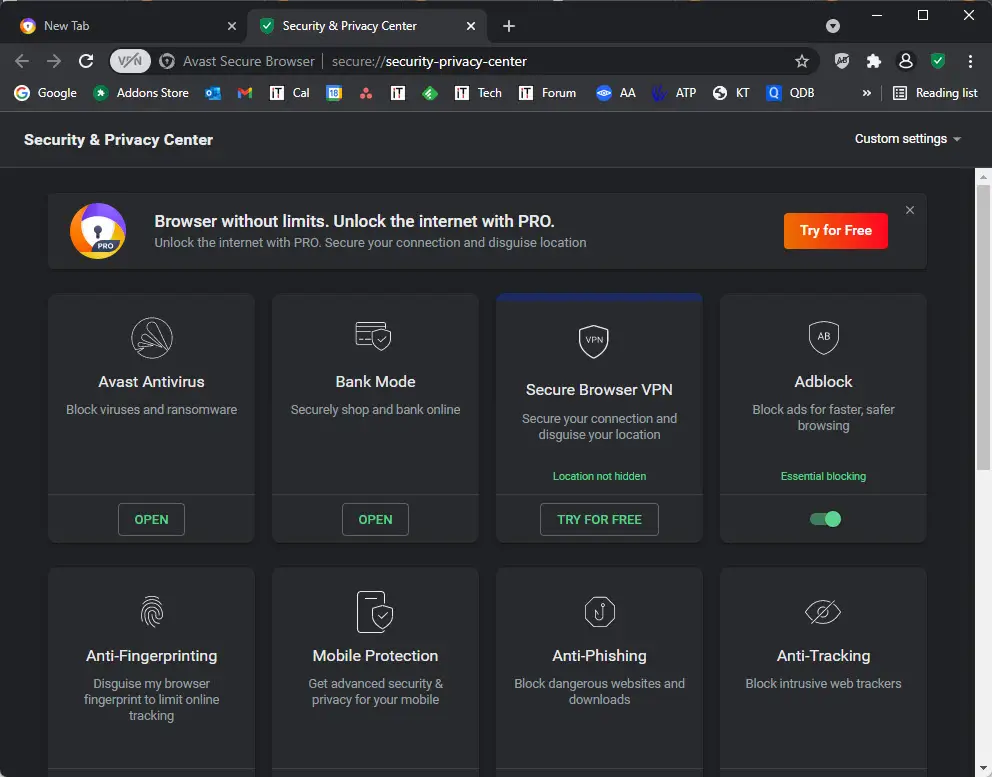The width and height of the screenshot is (992, 777).
Task: Click the Adblock AB shield icon
Action: (x=824, y=337)
